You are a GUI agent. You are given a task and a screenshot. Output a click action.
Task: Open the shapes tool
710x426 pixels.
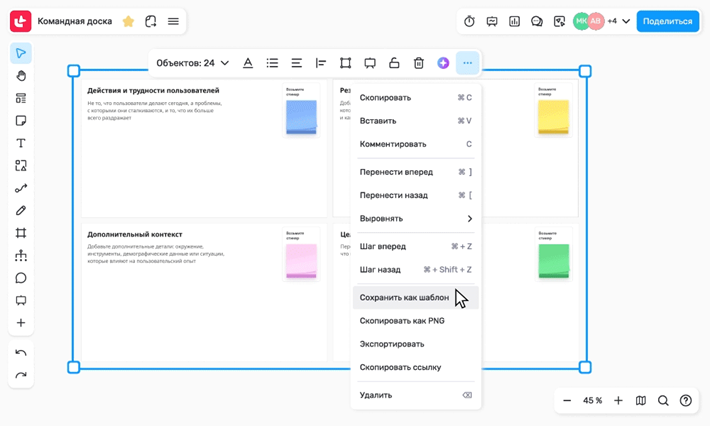(21, 166)
